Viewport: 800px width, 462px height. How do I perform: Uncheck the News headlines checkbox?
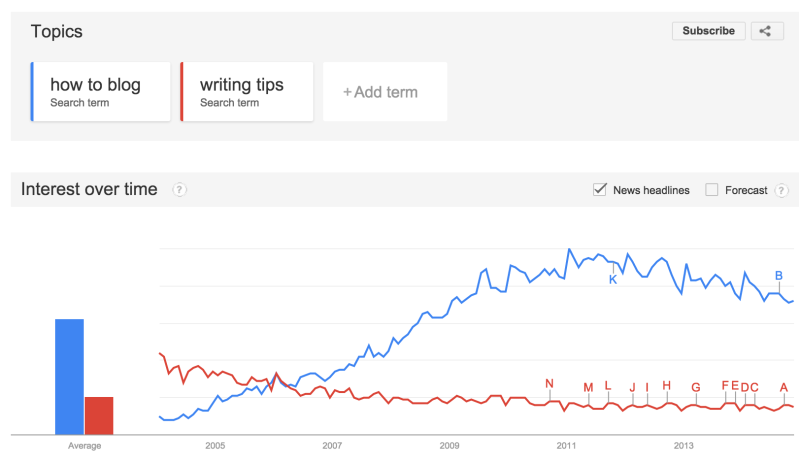click(x=599, y=190)
